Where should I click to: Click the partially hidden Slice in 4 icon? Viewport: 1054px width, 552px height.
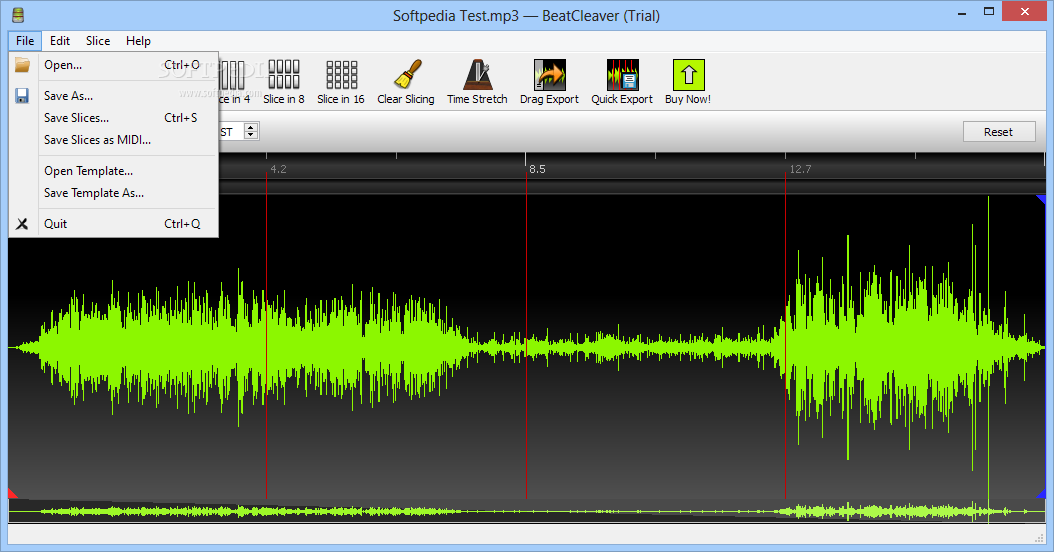coord(233,74)
